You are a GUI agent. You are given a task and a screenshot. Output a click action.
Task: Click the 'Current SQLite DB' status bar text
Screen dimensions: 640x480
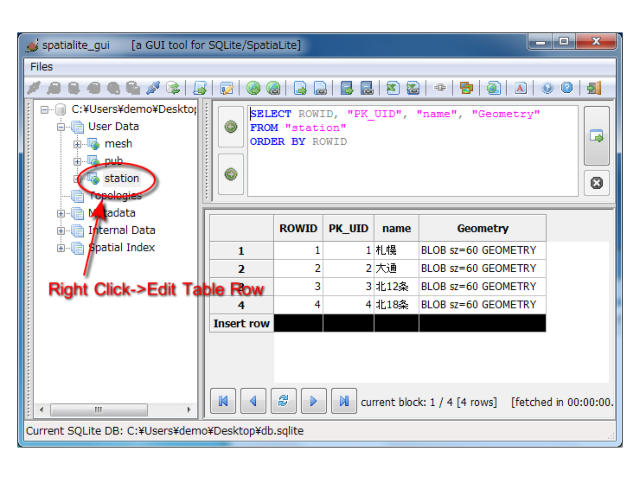pos(165,431)
